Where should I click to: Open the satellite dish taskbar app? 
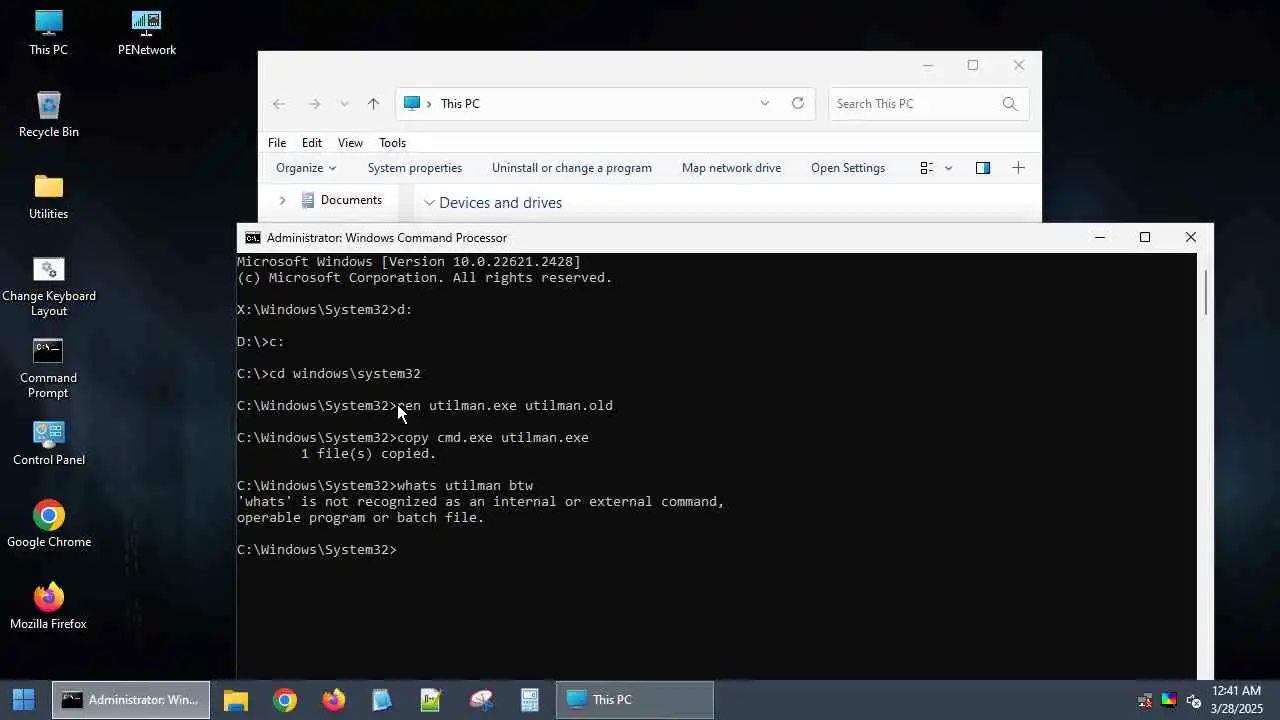click(481, 700)
